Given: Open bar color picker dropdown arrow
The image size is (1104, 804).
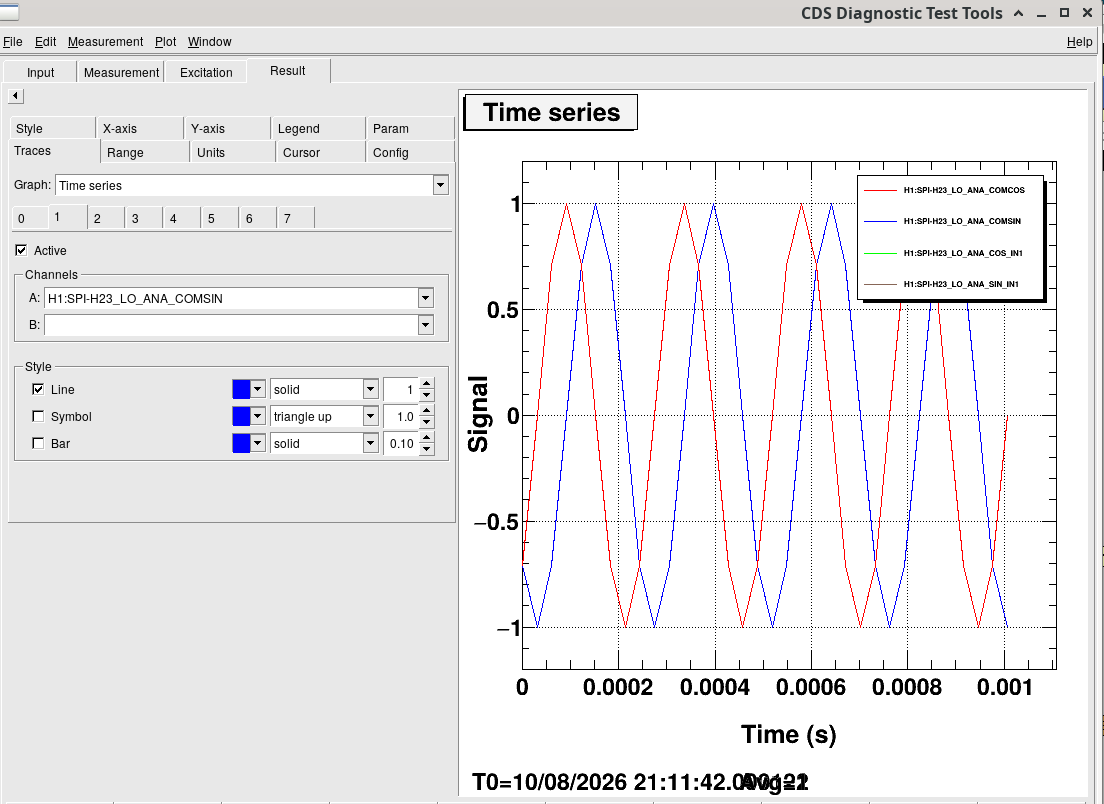Looking at the screenshot, I should click(x=258, y=444).
